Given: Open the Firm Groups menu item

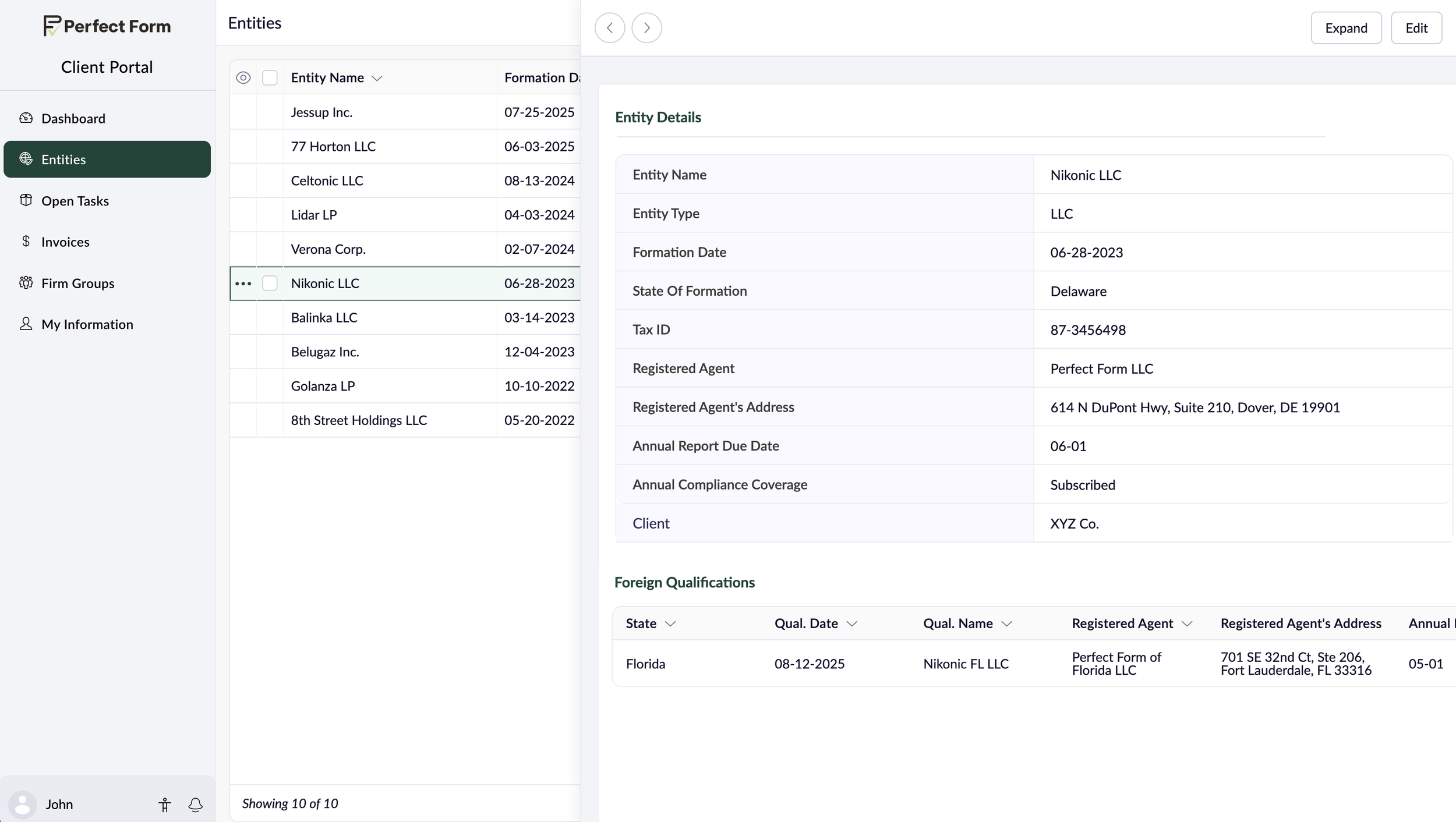Looking at the screenshot, I should pos(107,283).
